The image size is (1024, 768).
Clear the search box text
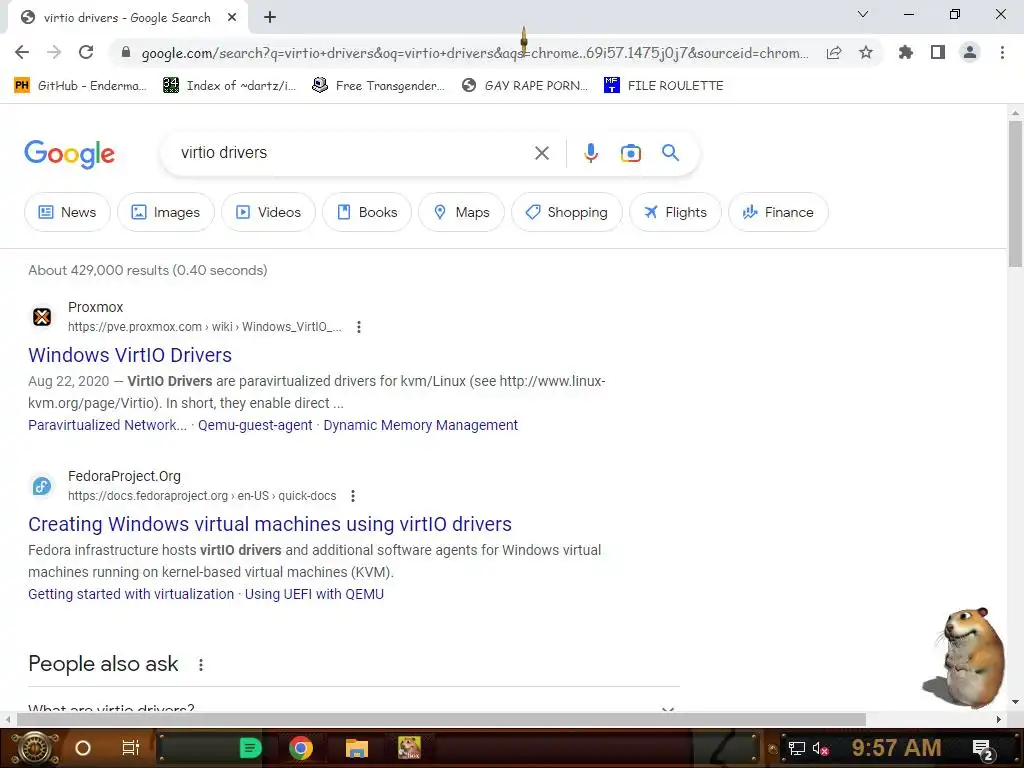(x=541, y=153)
